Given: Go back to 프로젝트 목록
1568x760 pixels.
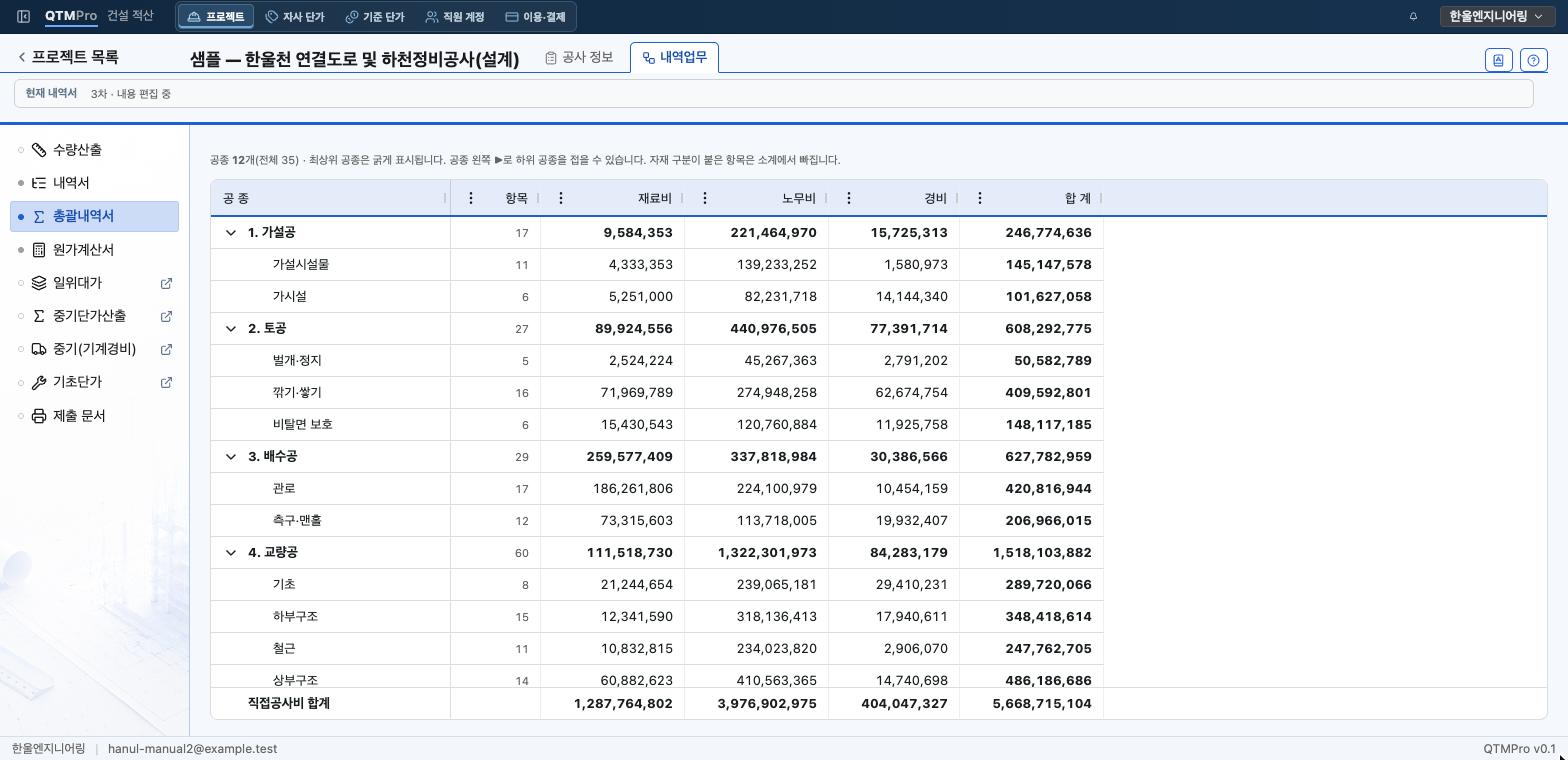Looking at the screenshot, I should (68, 58).
